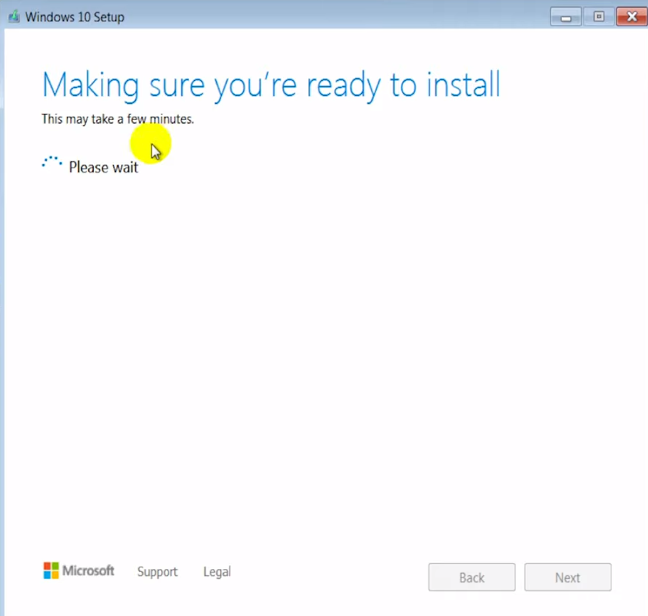Maximize the Windows 10 Setup window

599,16
